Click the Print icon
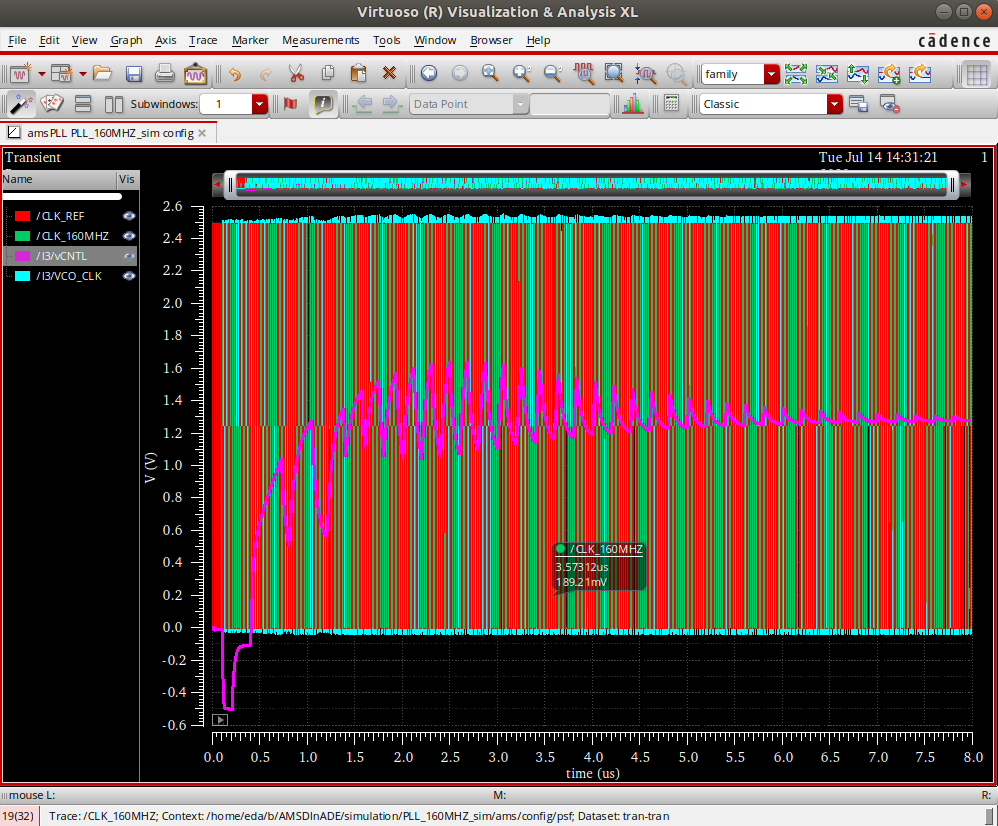This screenshot has width=998, height=826. pyautogui.click(x=165, y=74)
